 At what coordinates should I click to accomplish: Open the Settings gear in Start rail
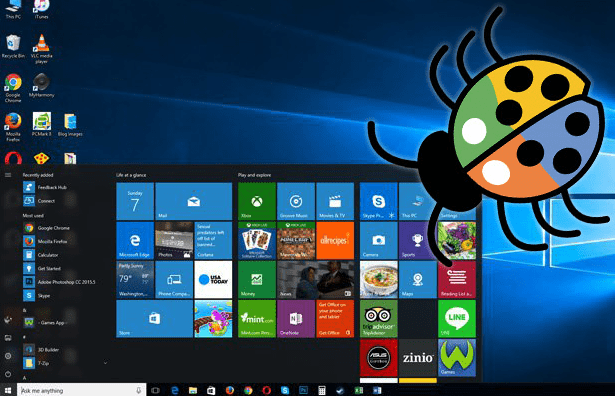click(8, 356)
